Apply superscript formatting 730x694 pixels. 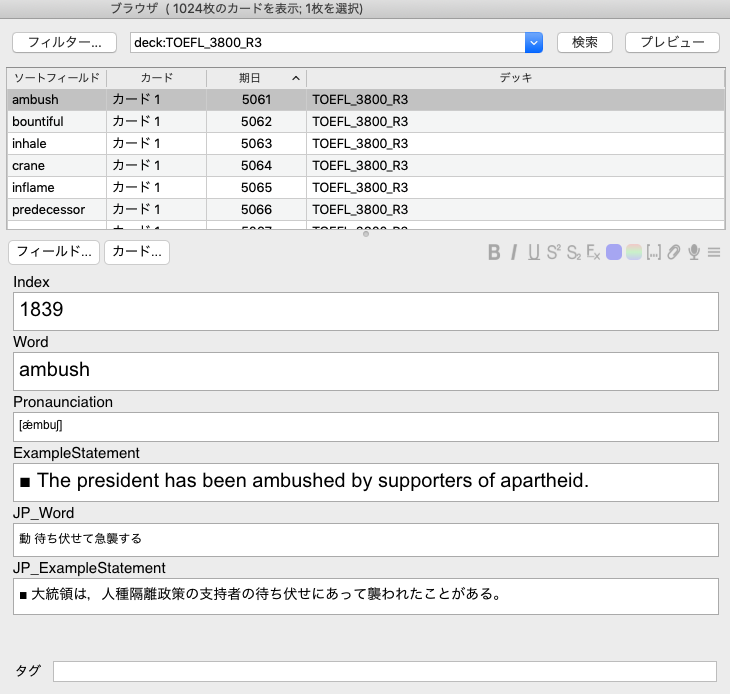pos(553,252)
